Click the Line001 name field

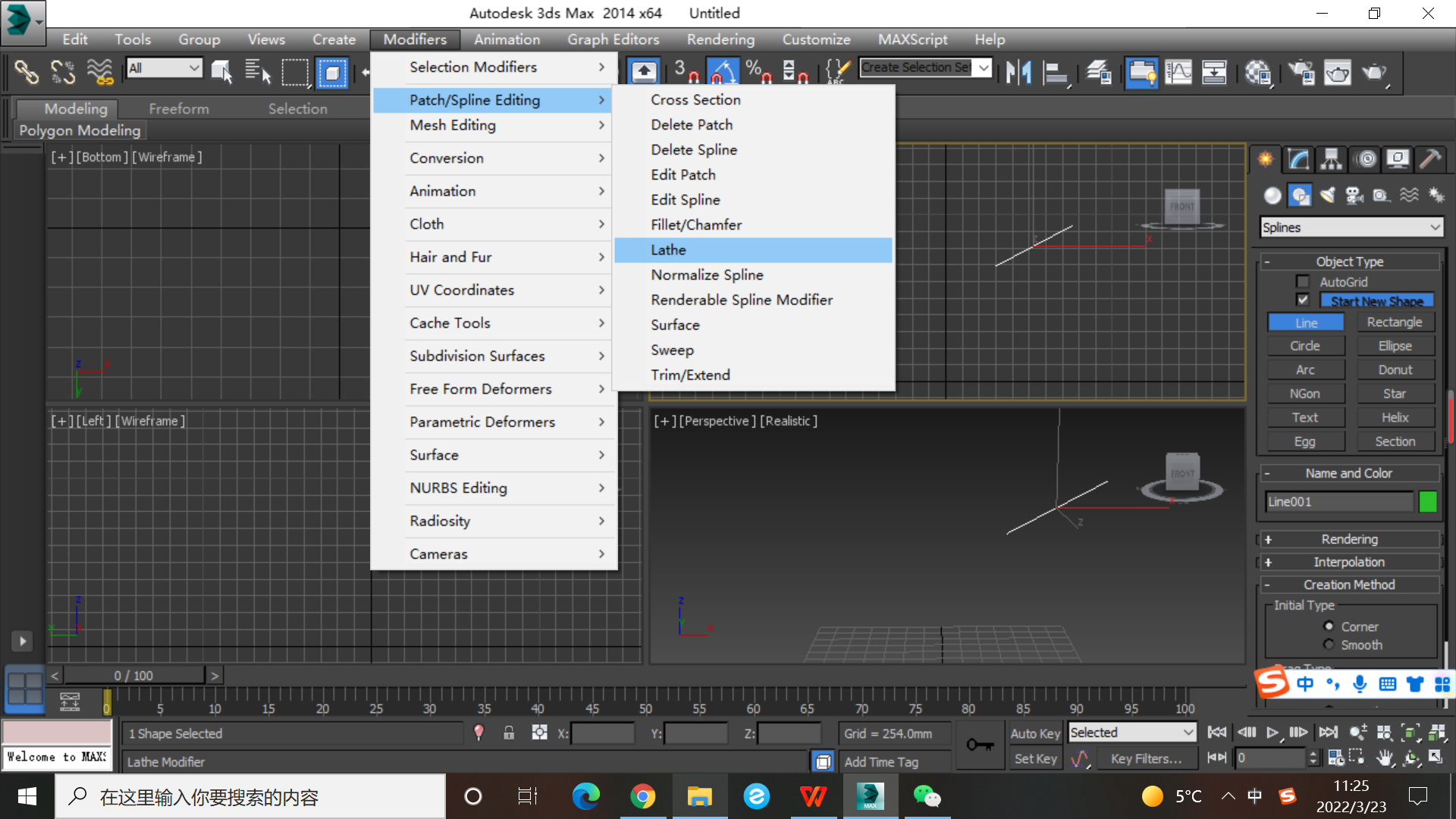pos(1338,501)
